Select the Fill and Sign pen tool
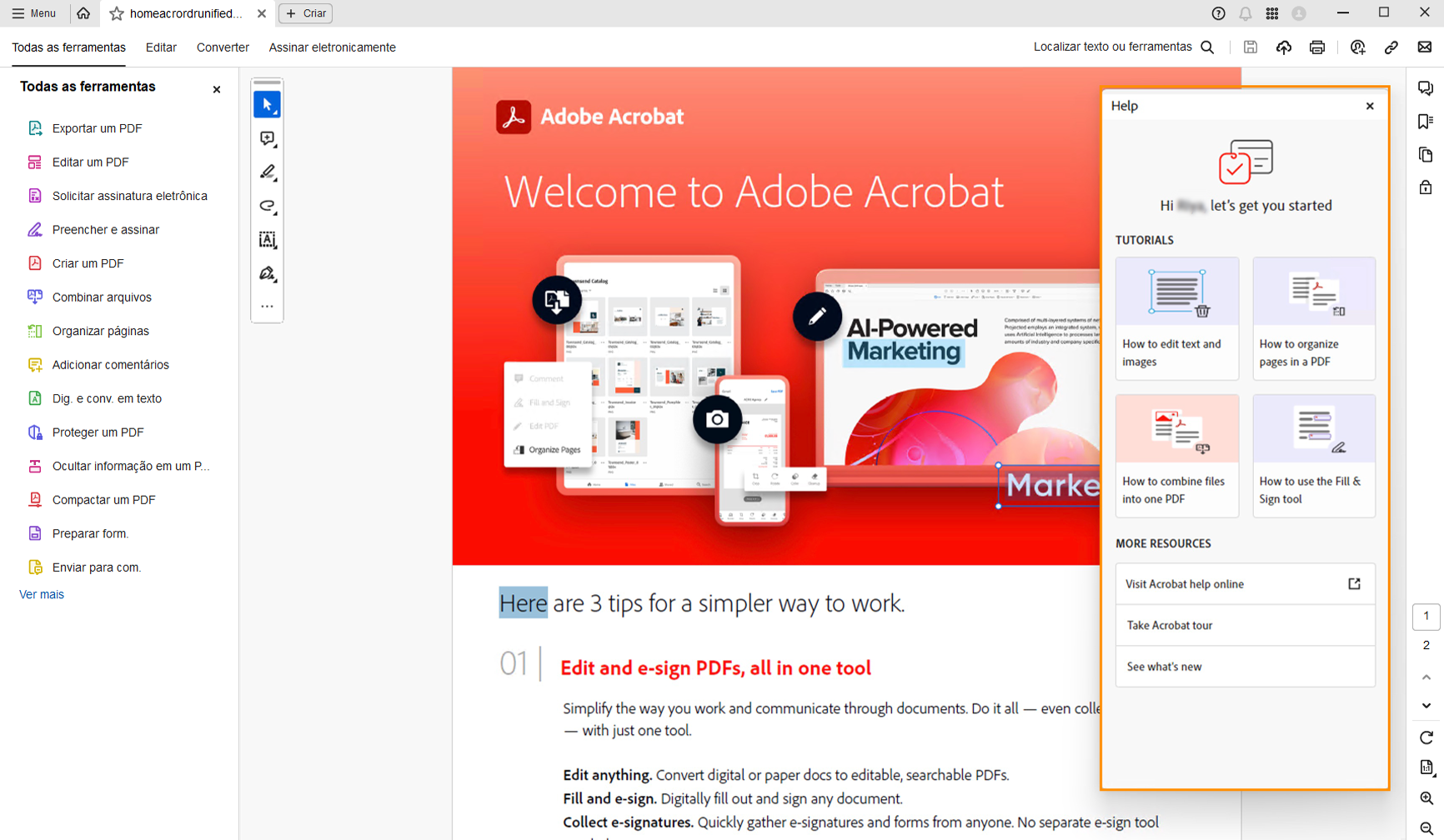1444x840 pixels. 267,273
